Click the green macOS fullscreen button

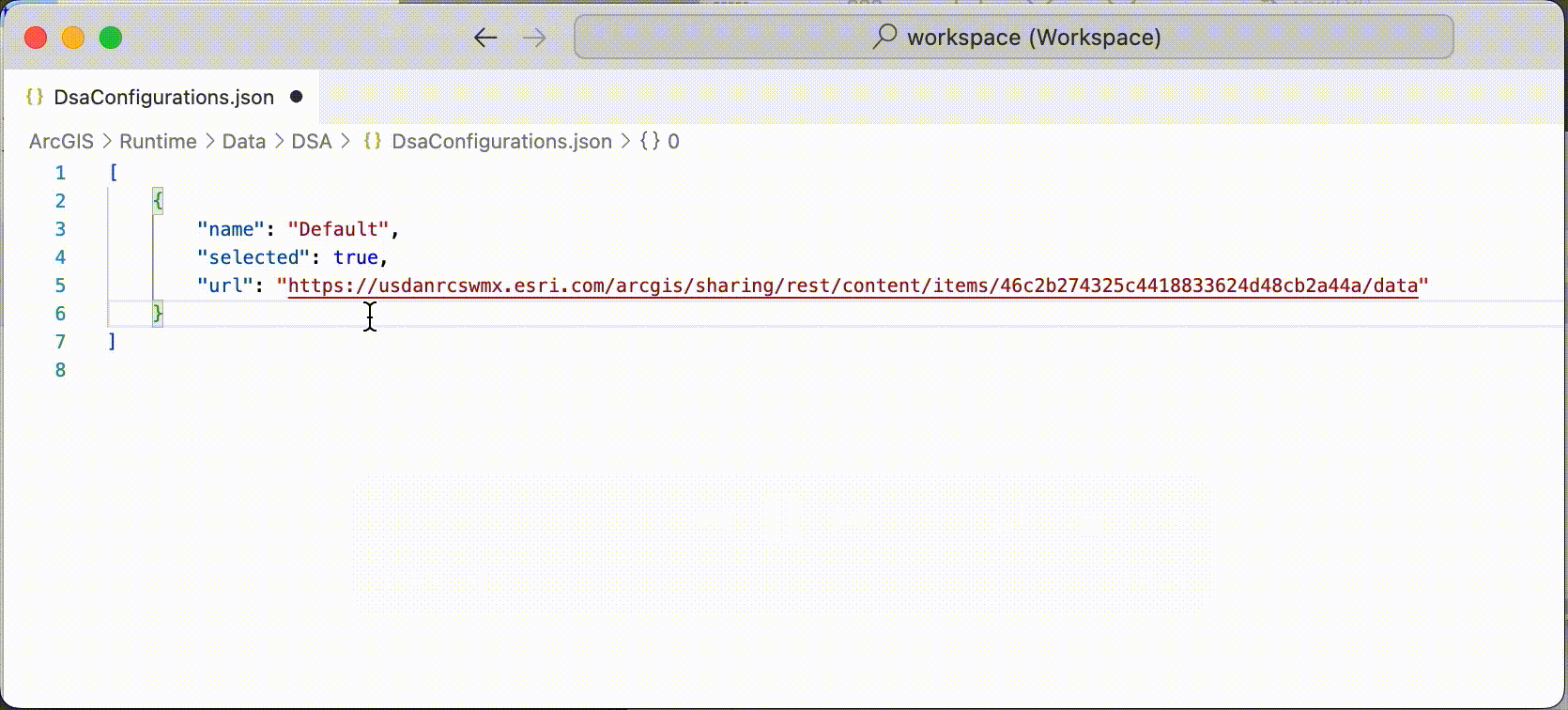tap(111, 38)
